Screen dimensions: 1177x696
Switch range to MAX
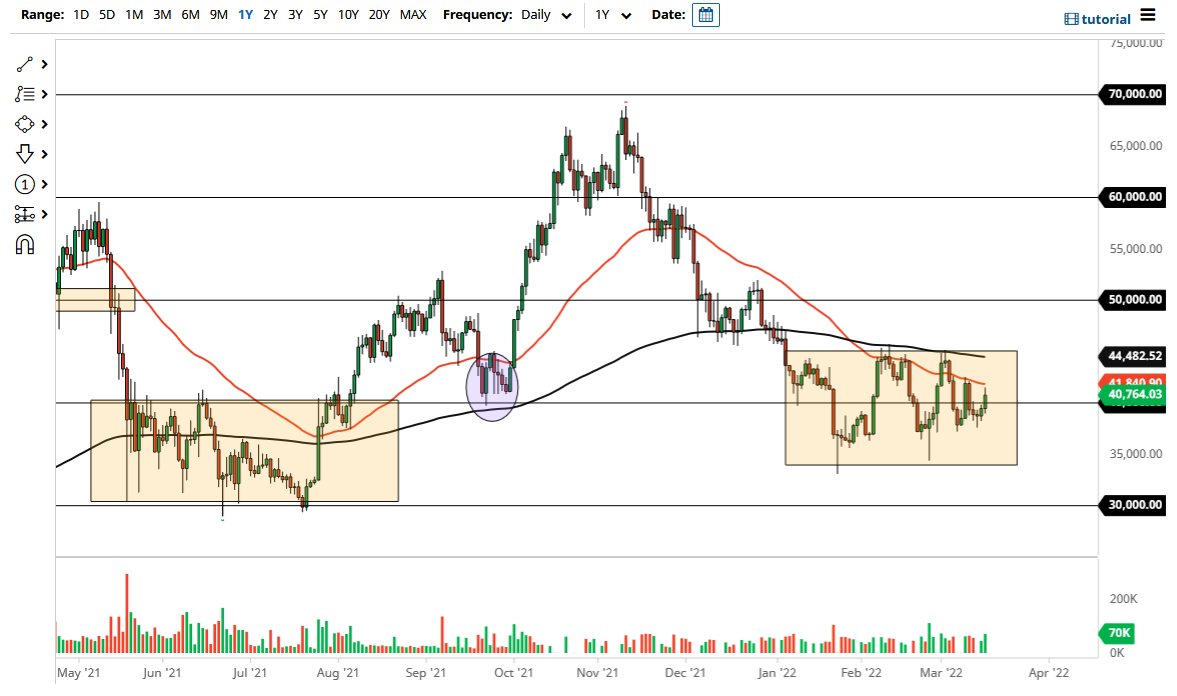tap(412, 15)
